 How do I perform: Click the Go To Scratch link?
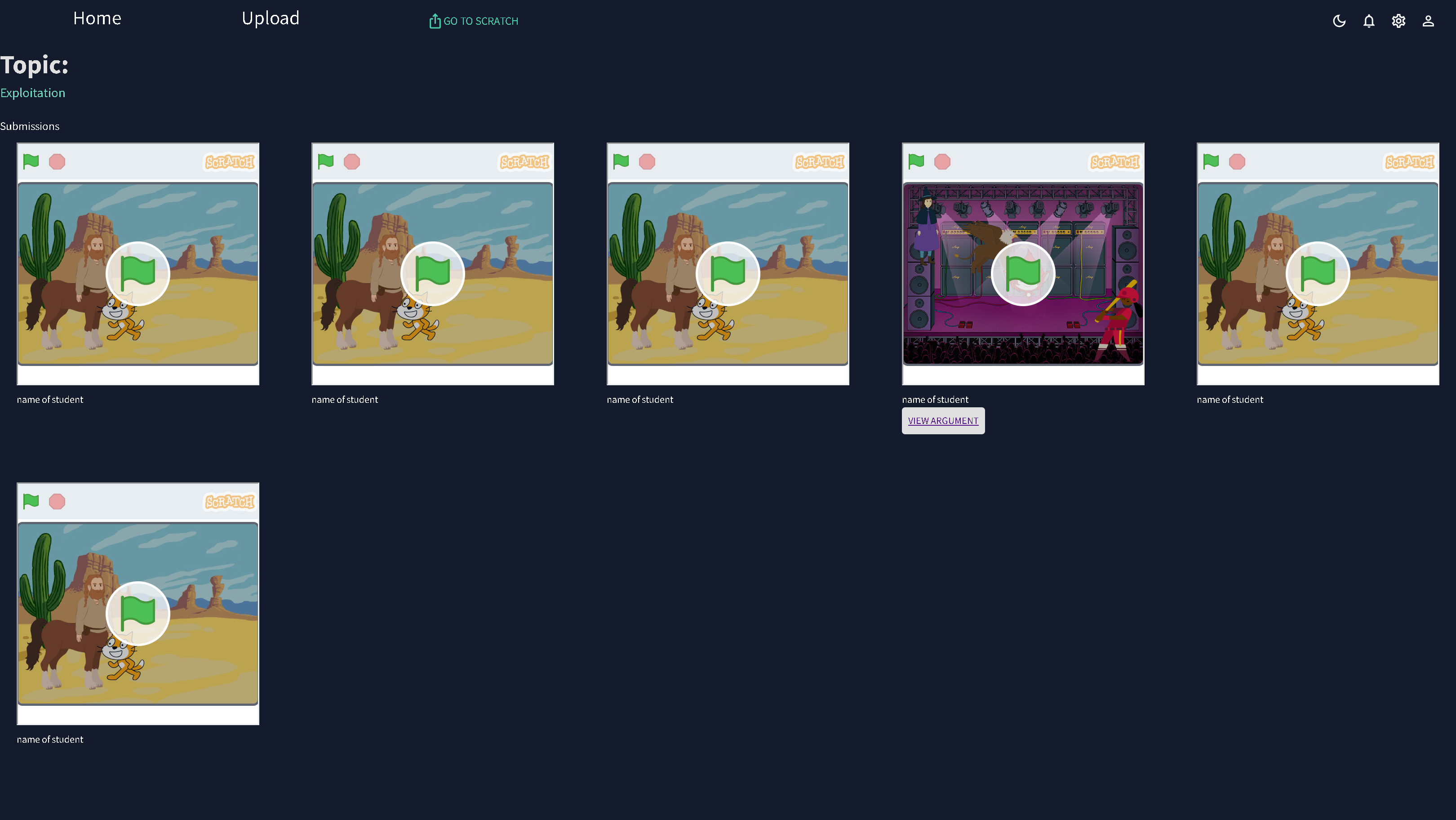pyautogui.click(x=474, y=21)
